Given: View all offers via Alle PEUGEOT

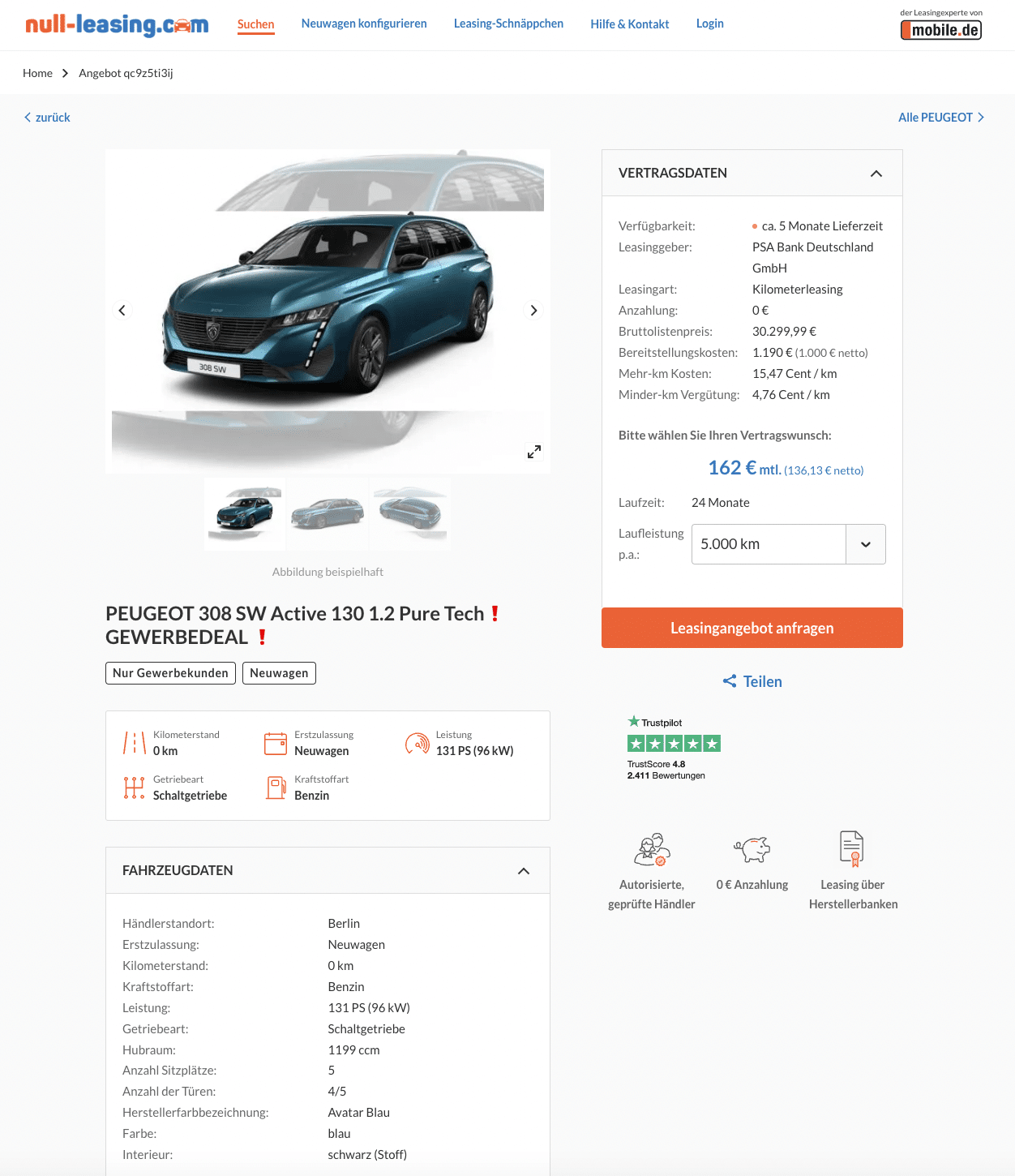Looking at the screenshot, I should coord(941,118).
